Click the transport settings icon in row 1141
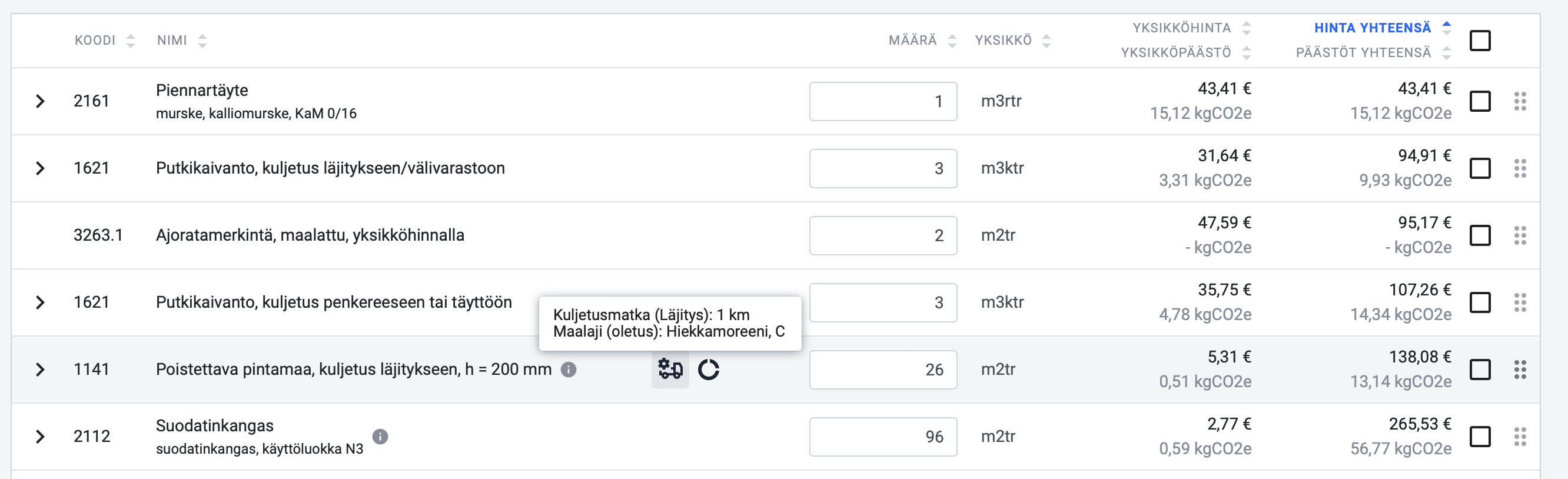 [x=670, y=369]
